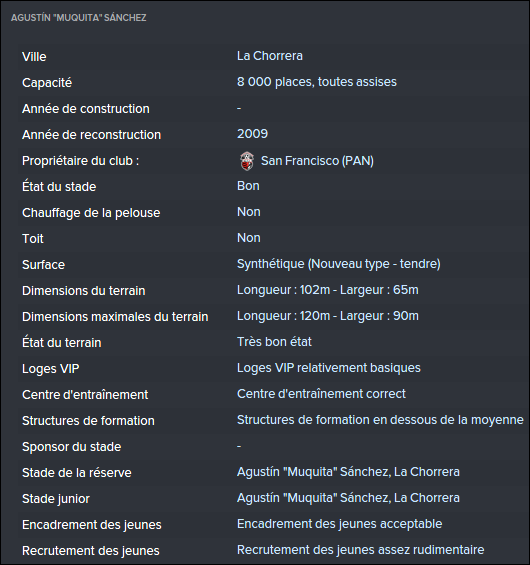Image resolution: width=530 pixels, height=565 pixels.
Task: Select the Année de reconstruction 2009 value
Action: click(x=252, y=134)
